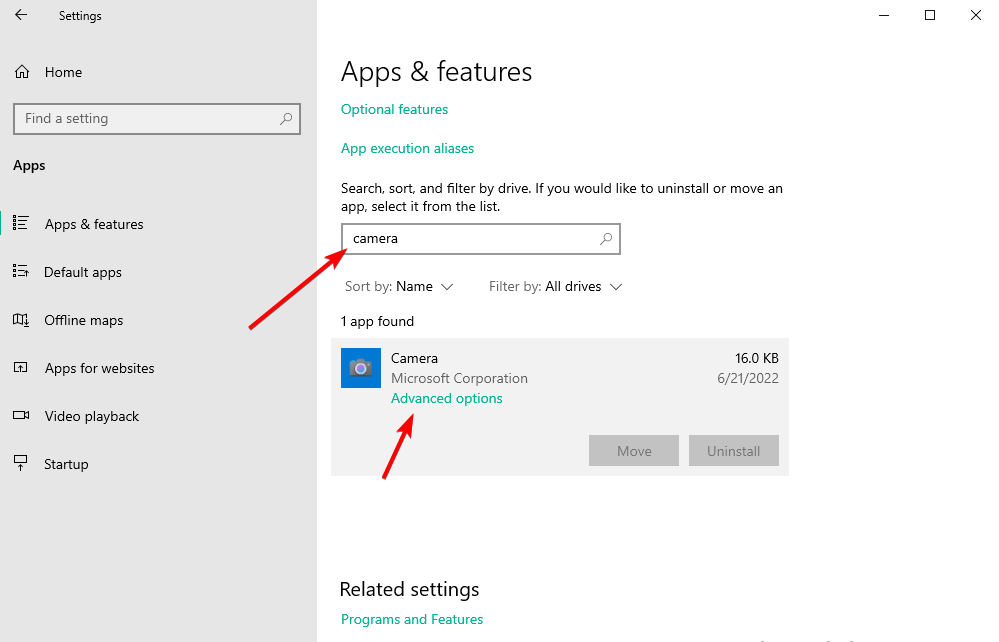Click the 6/21/2022 install date
Screen dimensions: 999x642
tap(748, 378)
